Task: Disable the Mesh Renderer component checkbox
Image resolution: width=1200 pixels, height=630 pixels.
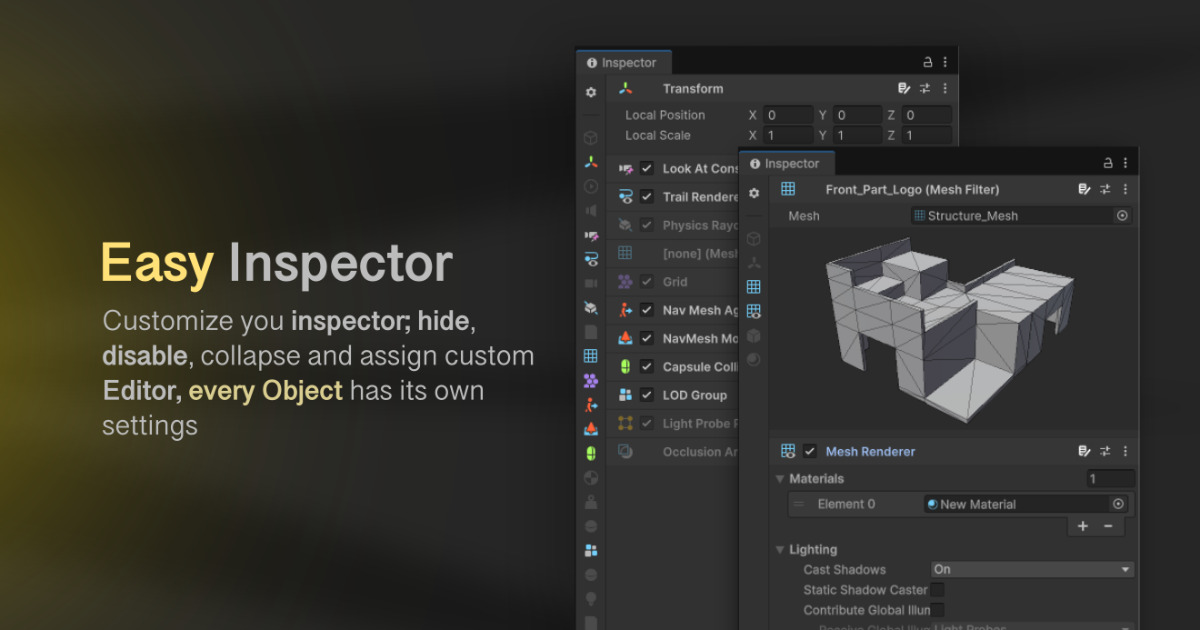Action: 810,451
